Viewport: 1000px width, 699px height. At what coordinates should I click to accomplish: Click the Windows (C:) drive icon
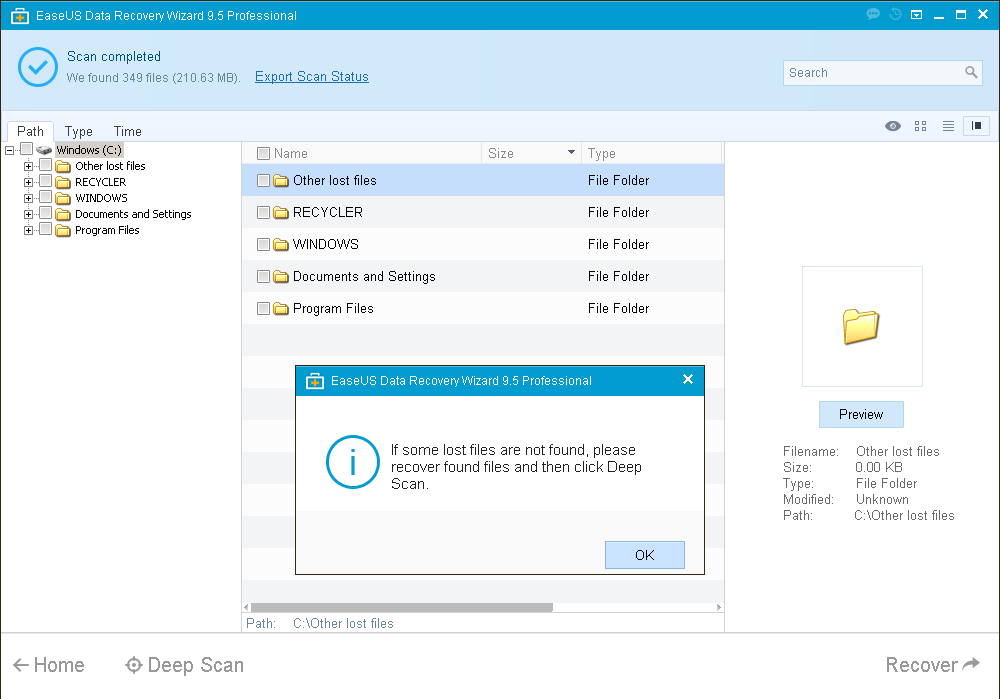(44, 150)
